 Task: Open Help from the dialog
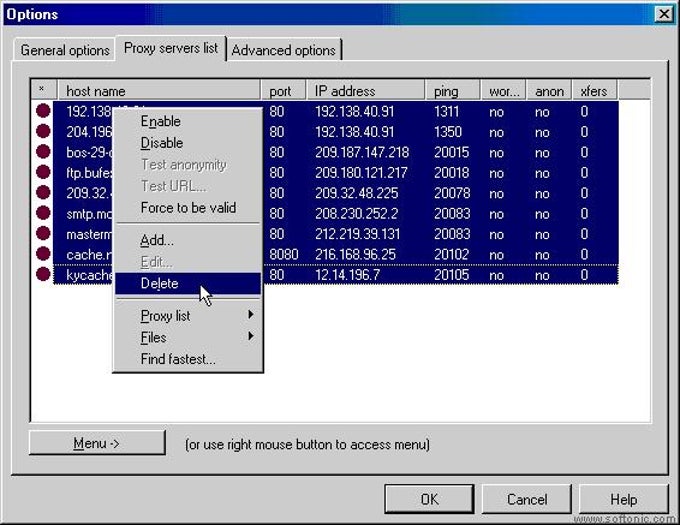click(624, 499)
